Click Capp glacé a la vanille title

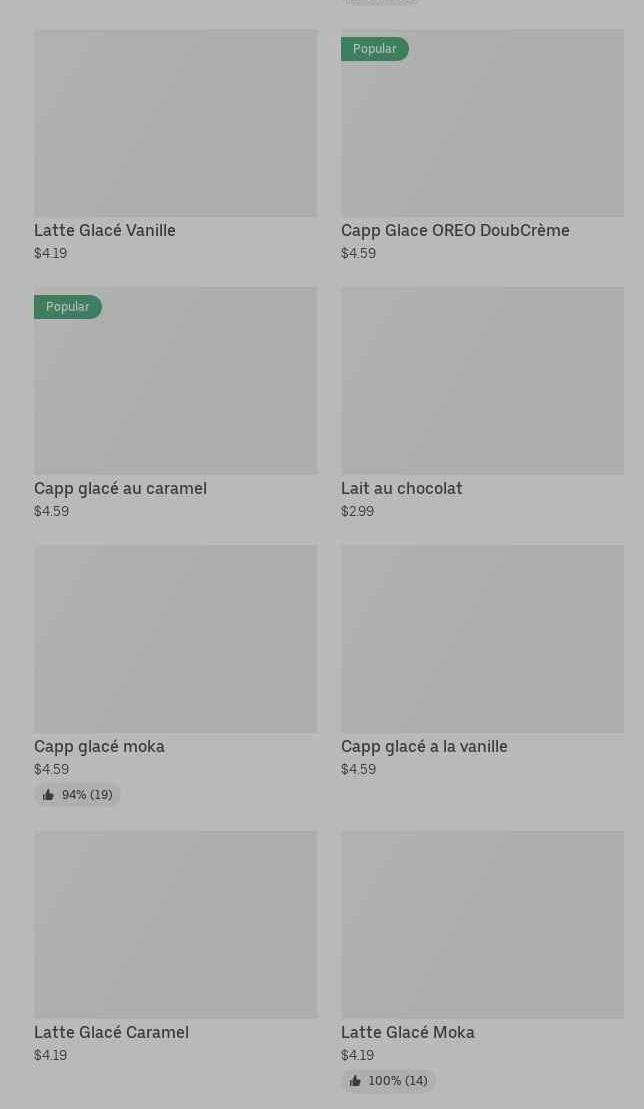424,746
